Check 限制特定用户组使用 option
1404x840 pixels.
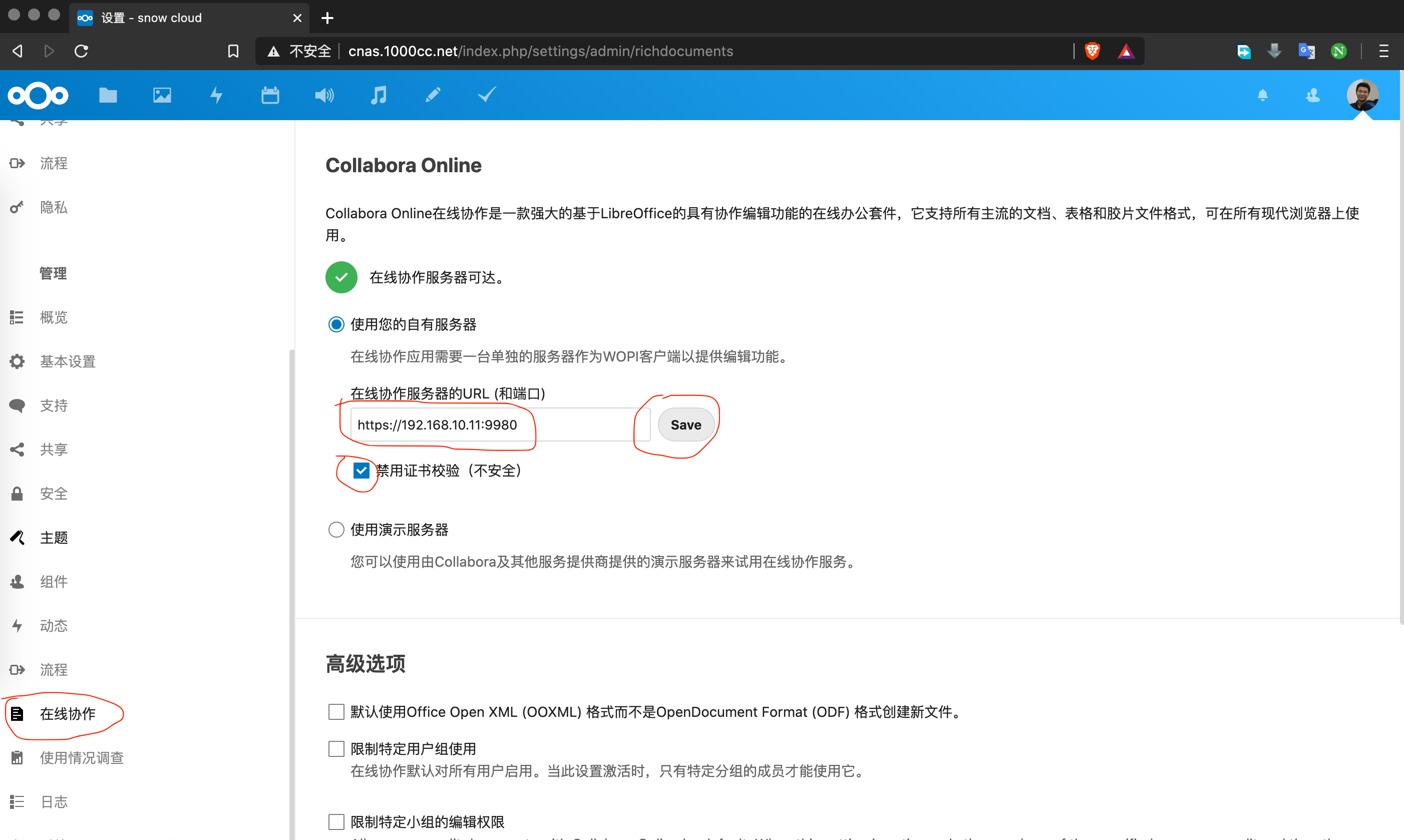tap(336, 749)
